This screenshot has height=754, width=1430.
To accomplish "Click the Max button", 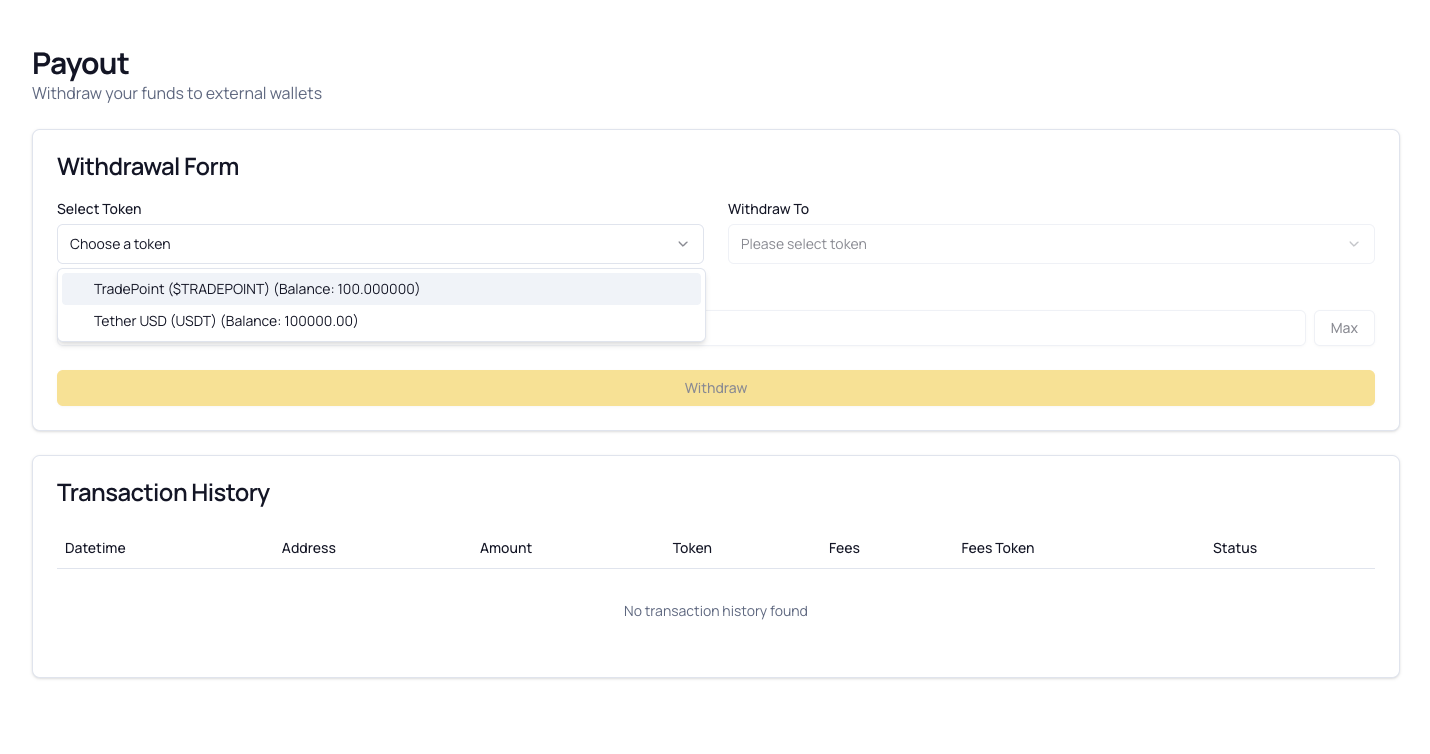I will tap(1344, 327).
